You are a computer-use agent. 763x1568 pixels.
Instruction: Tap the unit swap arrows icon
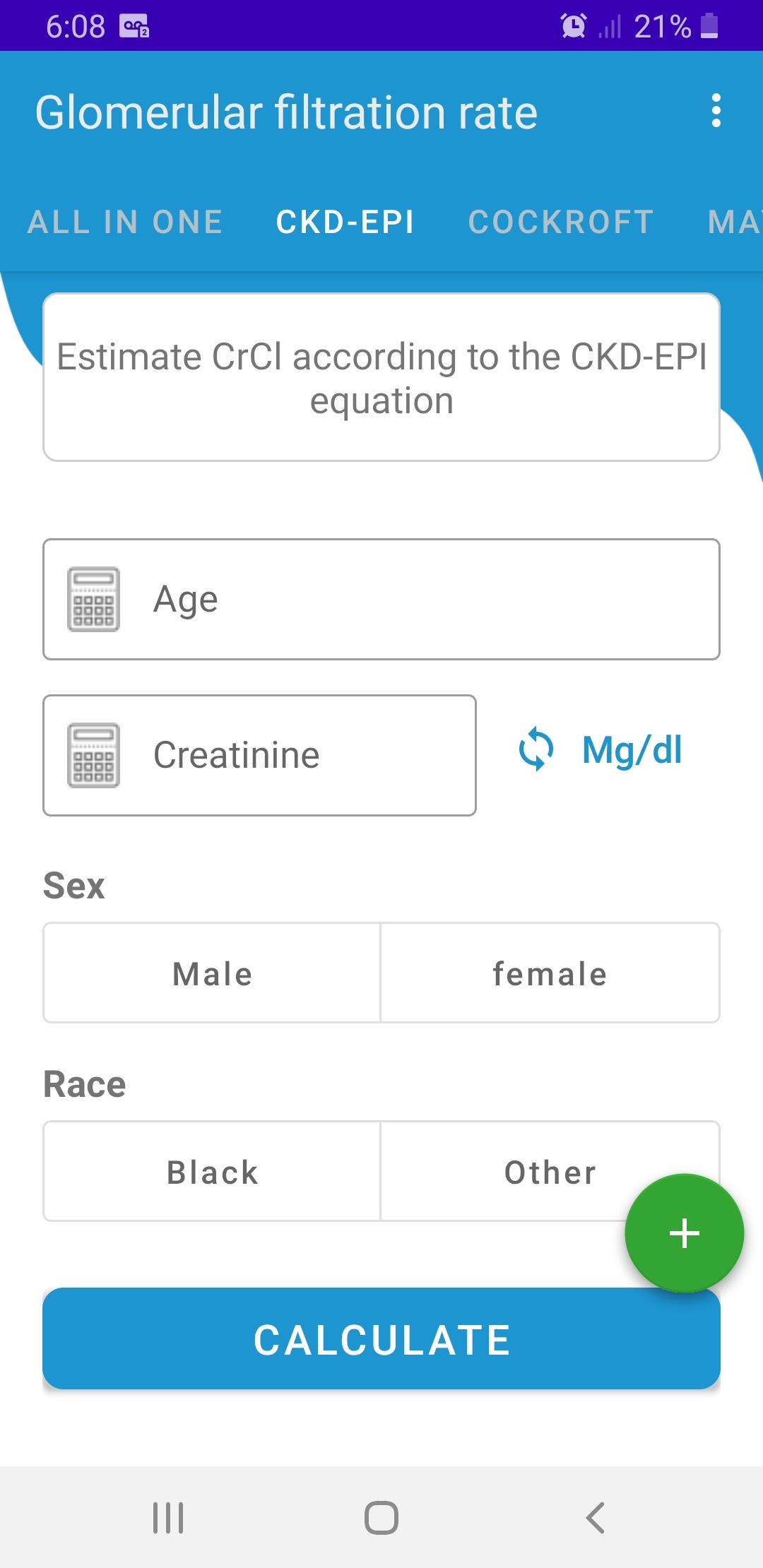tap(536, 749)
